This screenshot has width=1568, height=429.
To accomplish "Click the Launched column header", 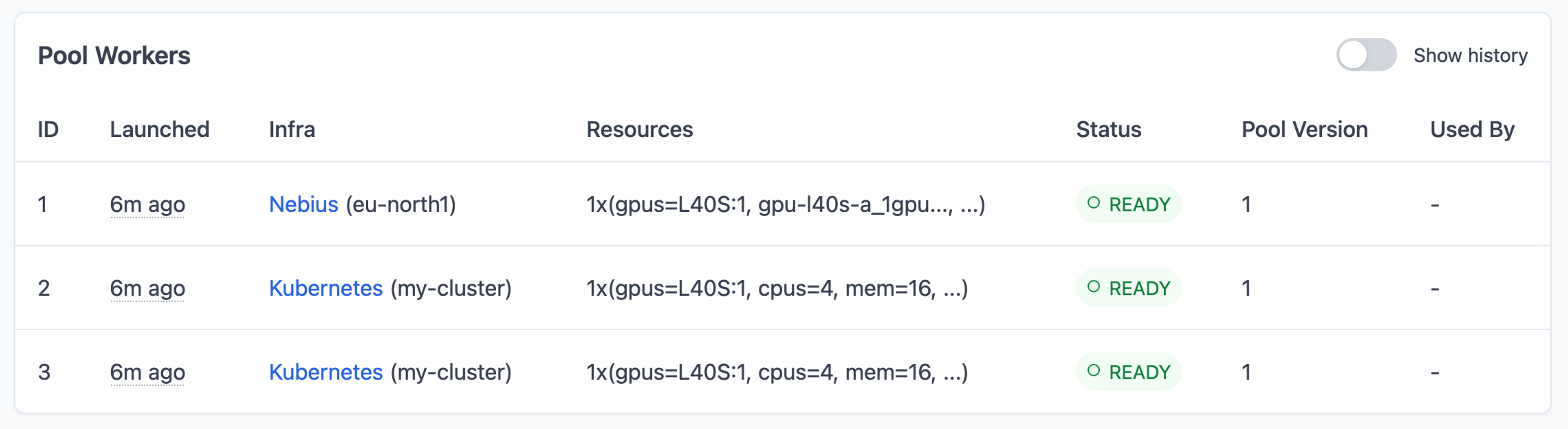I will [x=160, y=129].
